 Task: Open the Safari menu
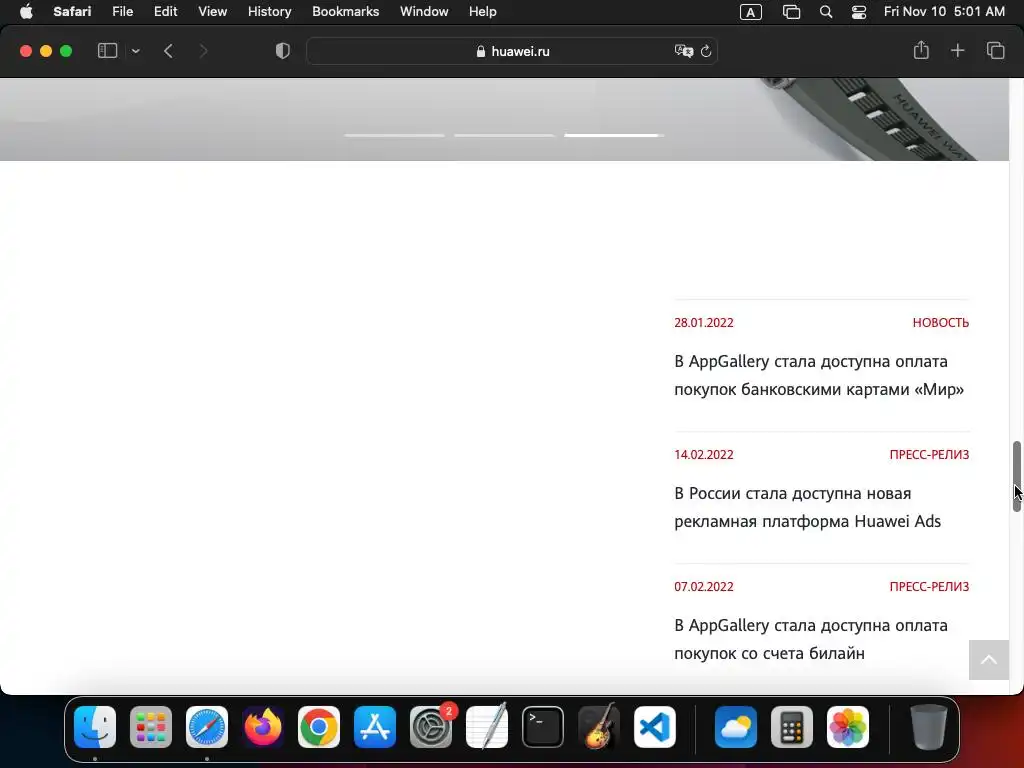(72, 11)
